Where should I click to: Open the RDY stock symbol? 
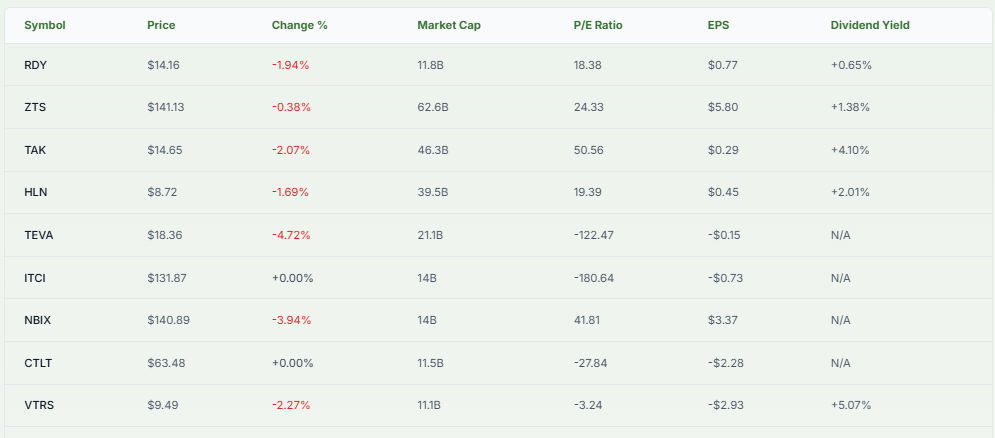click(36, 65)
